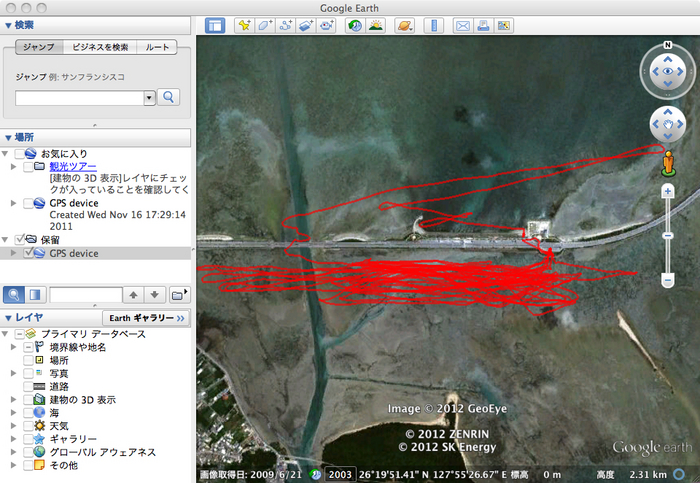This screenshot has height=483, width=700.
Task: Select the ルート tab
Action: pyautogui.click(x=157, y=47)
